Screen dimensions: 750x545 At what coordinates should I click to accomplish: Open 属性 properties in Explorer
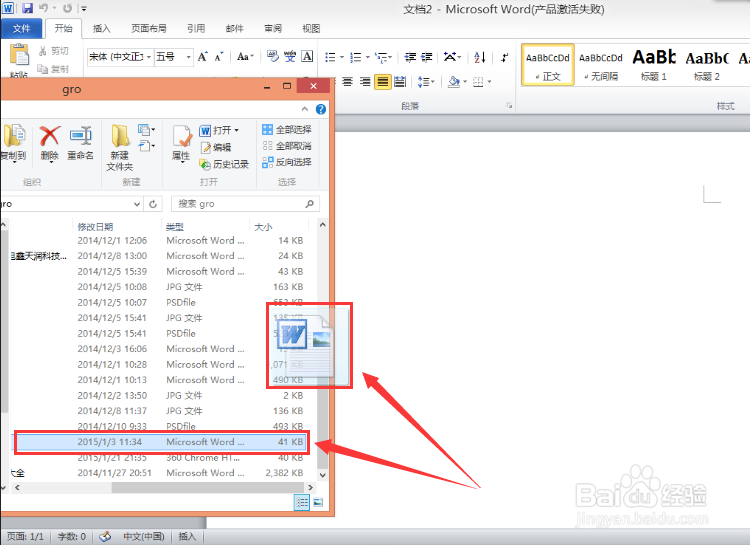181,144
